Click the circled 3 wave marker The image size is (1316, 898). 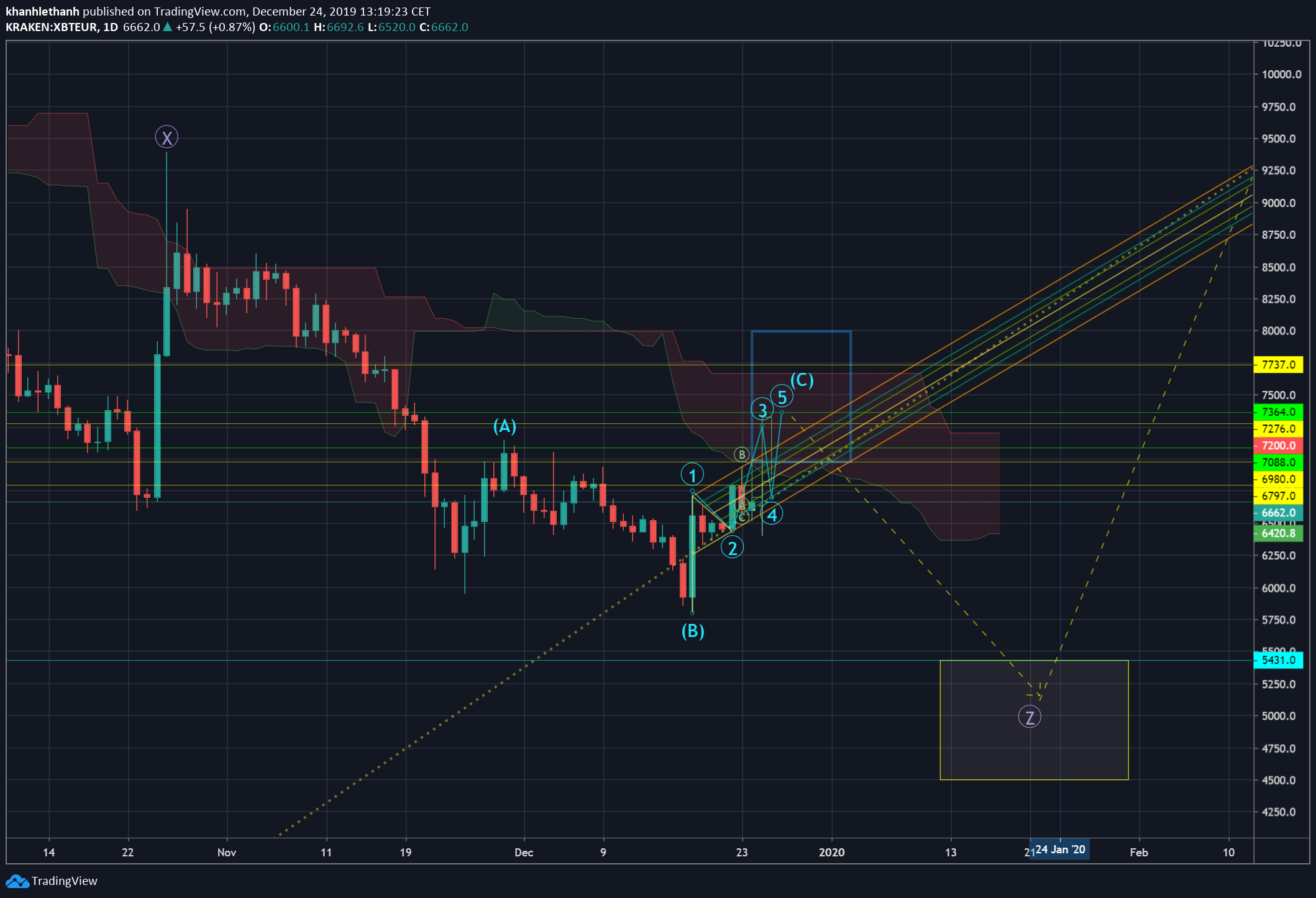click(x=762, y=410)
